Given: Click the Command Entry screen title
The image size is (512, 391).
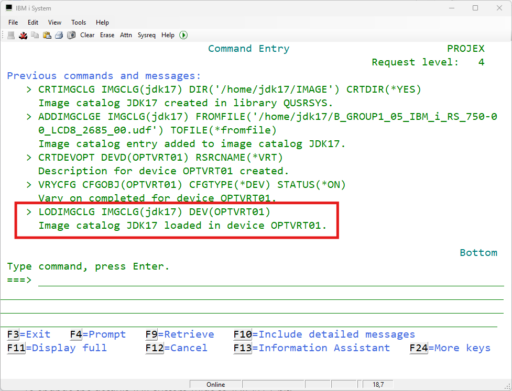Looking at the screenshot, I should tap(249, 49).
